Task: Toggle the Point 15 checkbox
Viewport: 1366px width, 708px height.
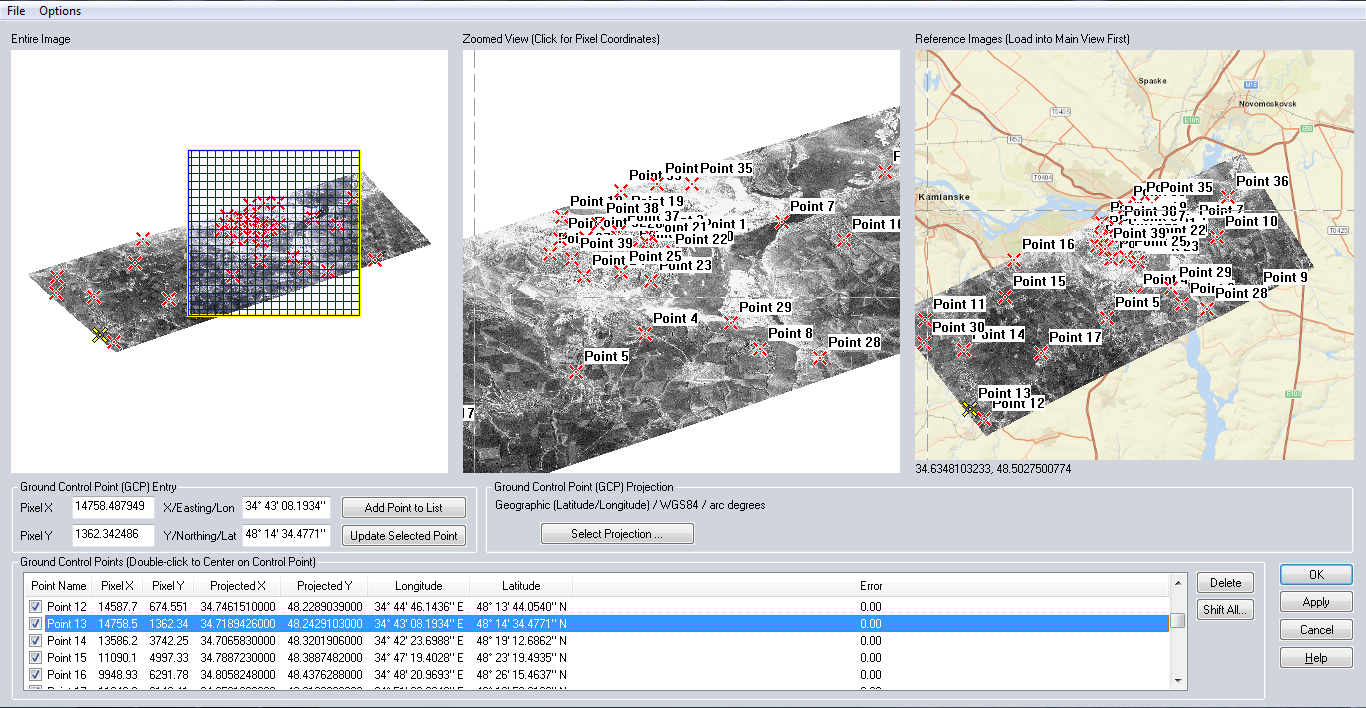Action: pos(36,658)
